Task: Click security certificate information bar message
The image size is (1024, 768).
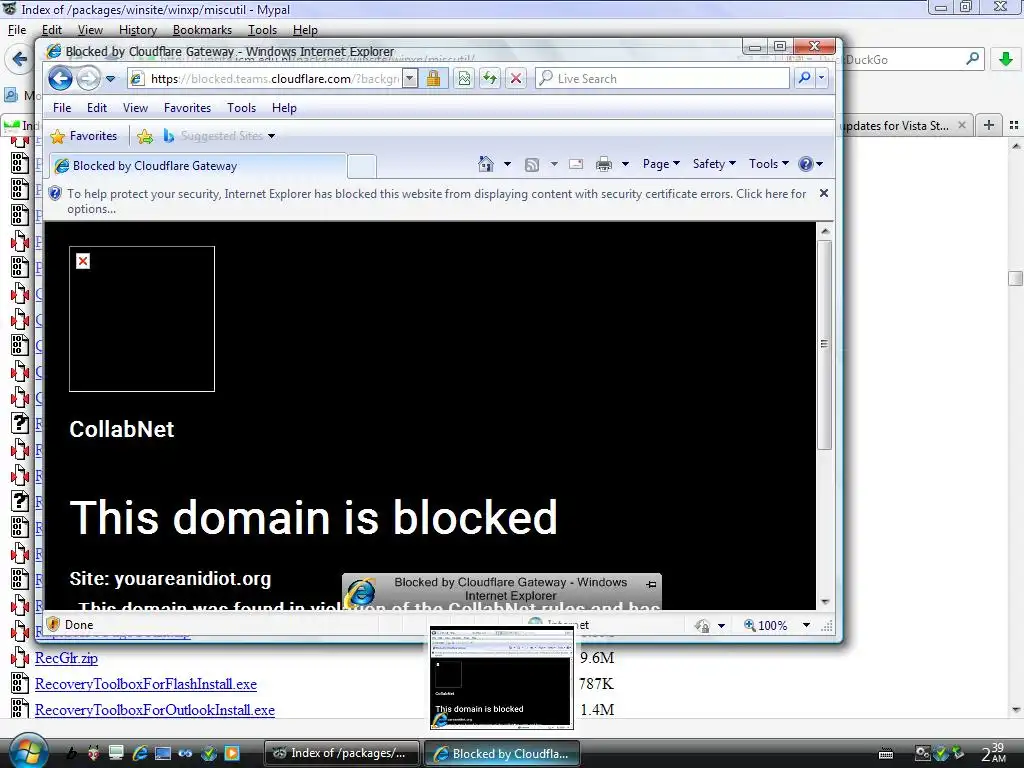Action: (x=436, y=201)
